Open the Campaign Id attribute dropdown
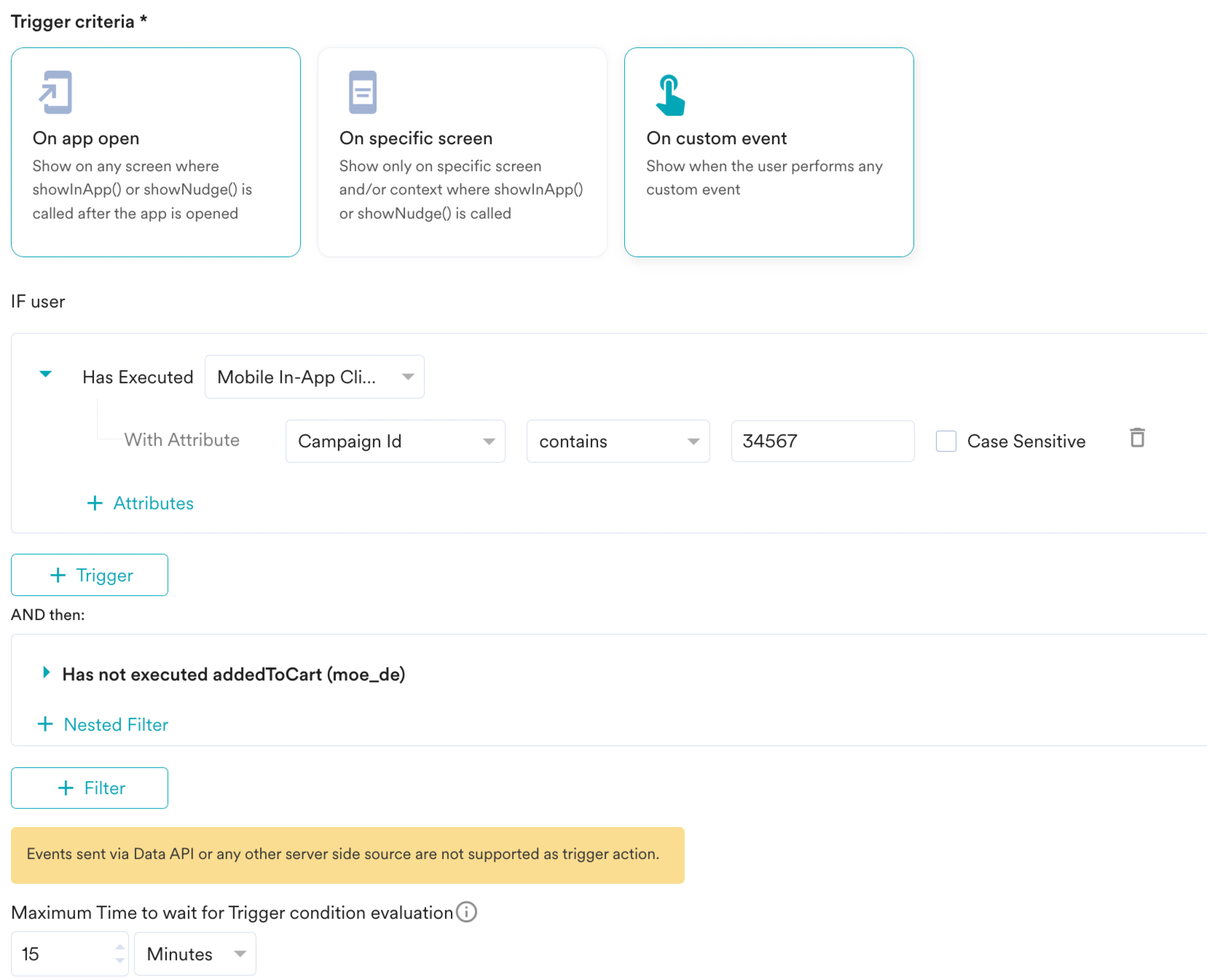Screen dimensions: 1207x980 395,441
